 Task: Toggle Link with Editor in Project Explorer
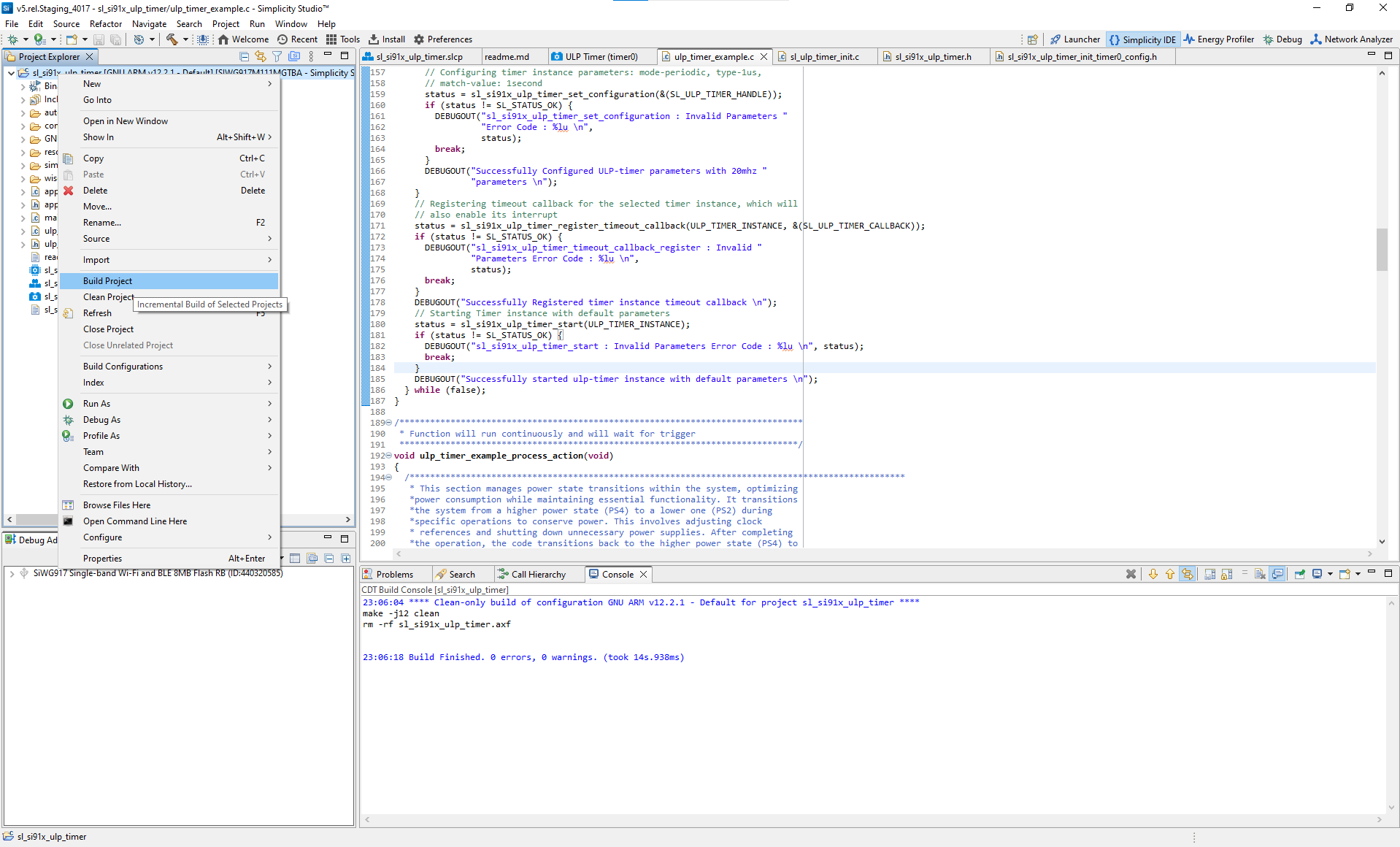(x=260, y=56)
